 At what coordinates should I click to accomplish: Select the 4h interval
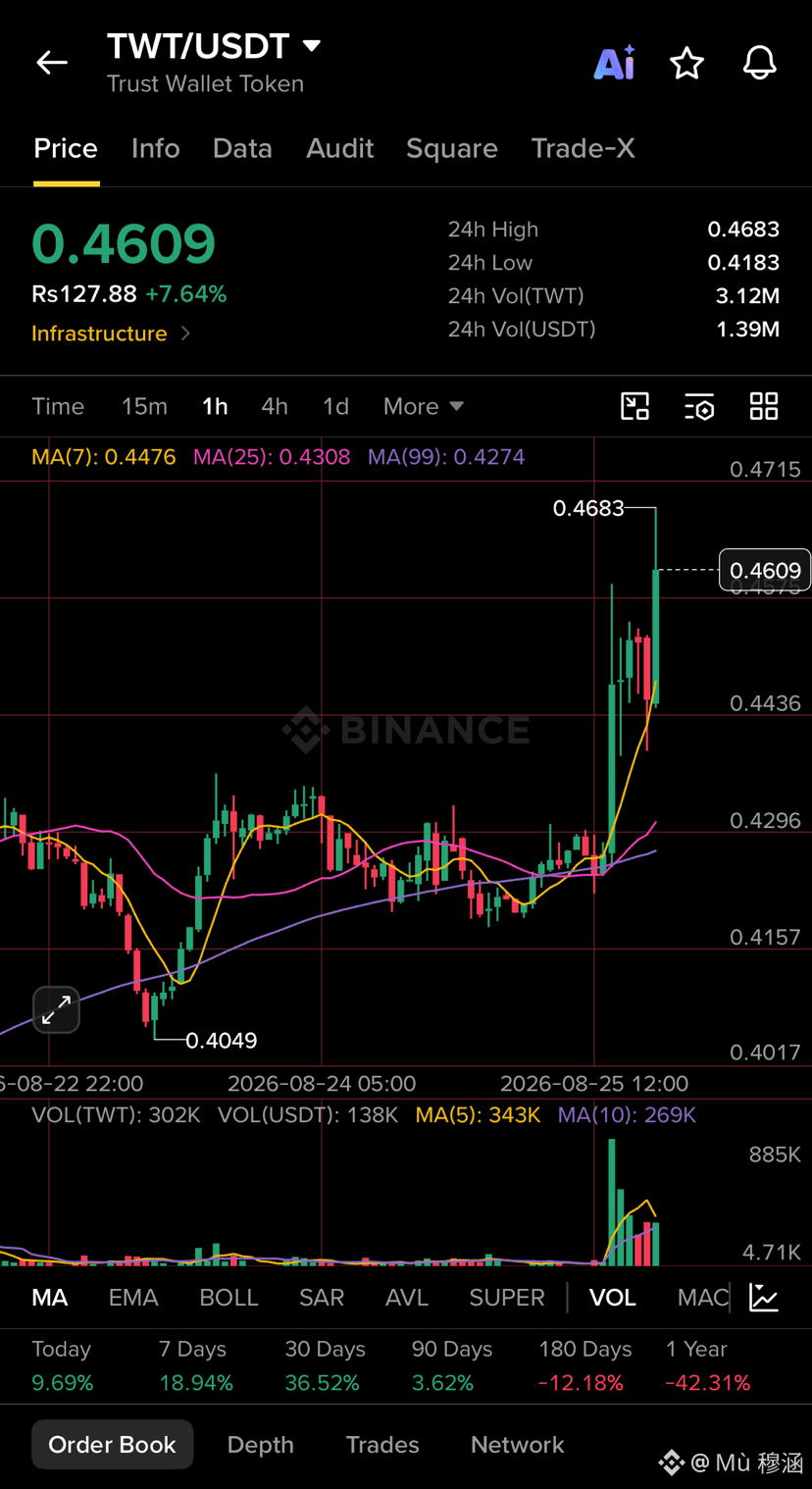click(275, 406)
